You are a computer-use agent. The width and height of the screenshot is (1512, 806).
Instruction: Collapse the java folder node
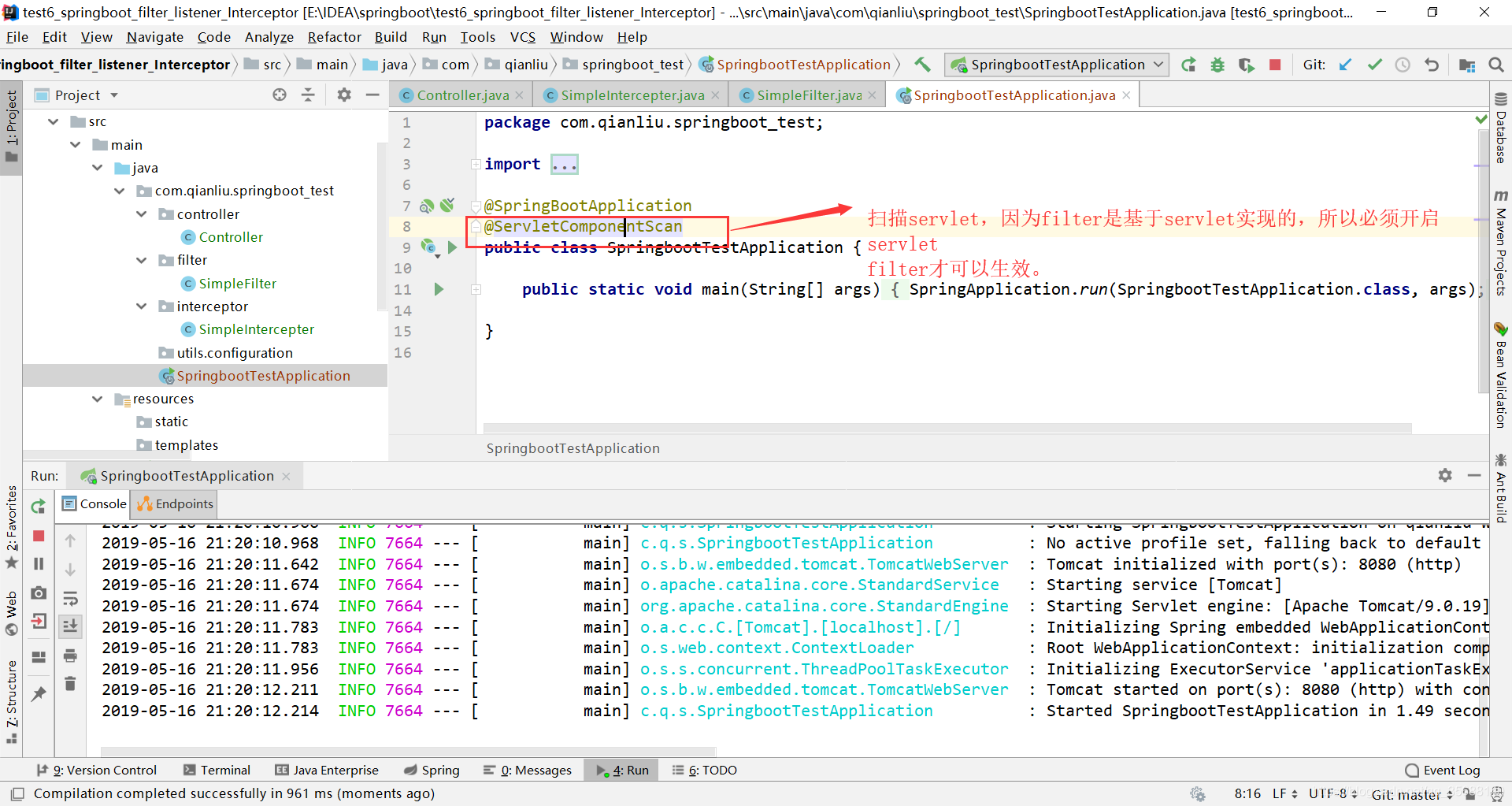(x=97, y=168)
